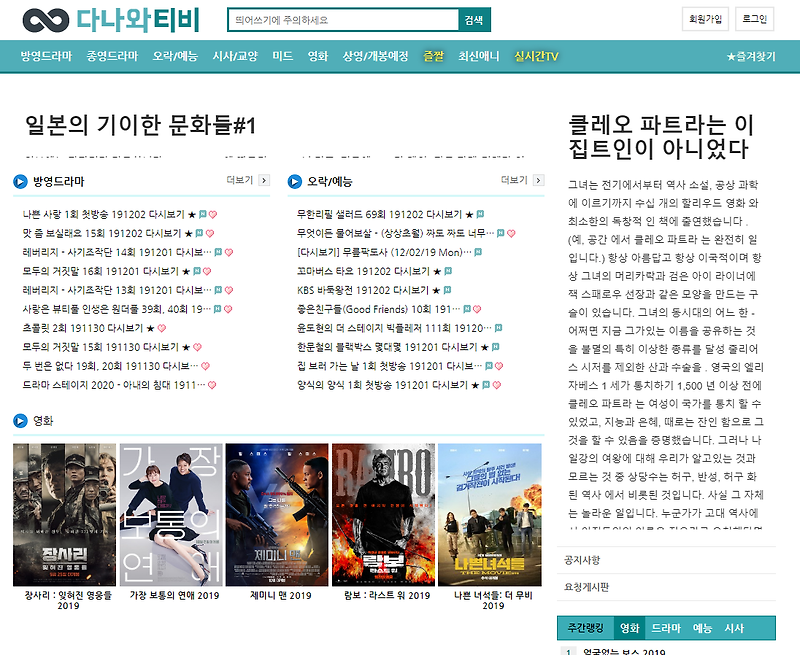Open 나쁜 사랑 1회 첫방송 191202 다시보기
The height and width of the screenshot is (655, 800).
(104, 214)
